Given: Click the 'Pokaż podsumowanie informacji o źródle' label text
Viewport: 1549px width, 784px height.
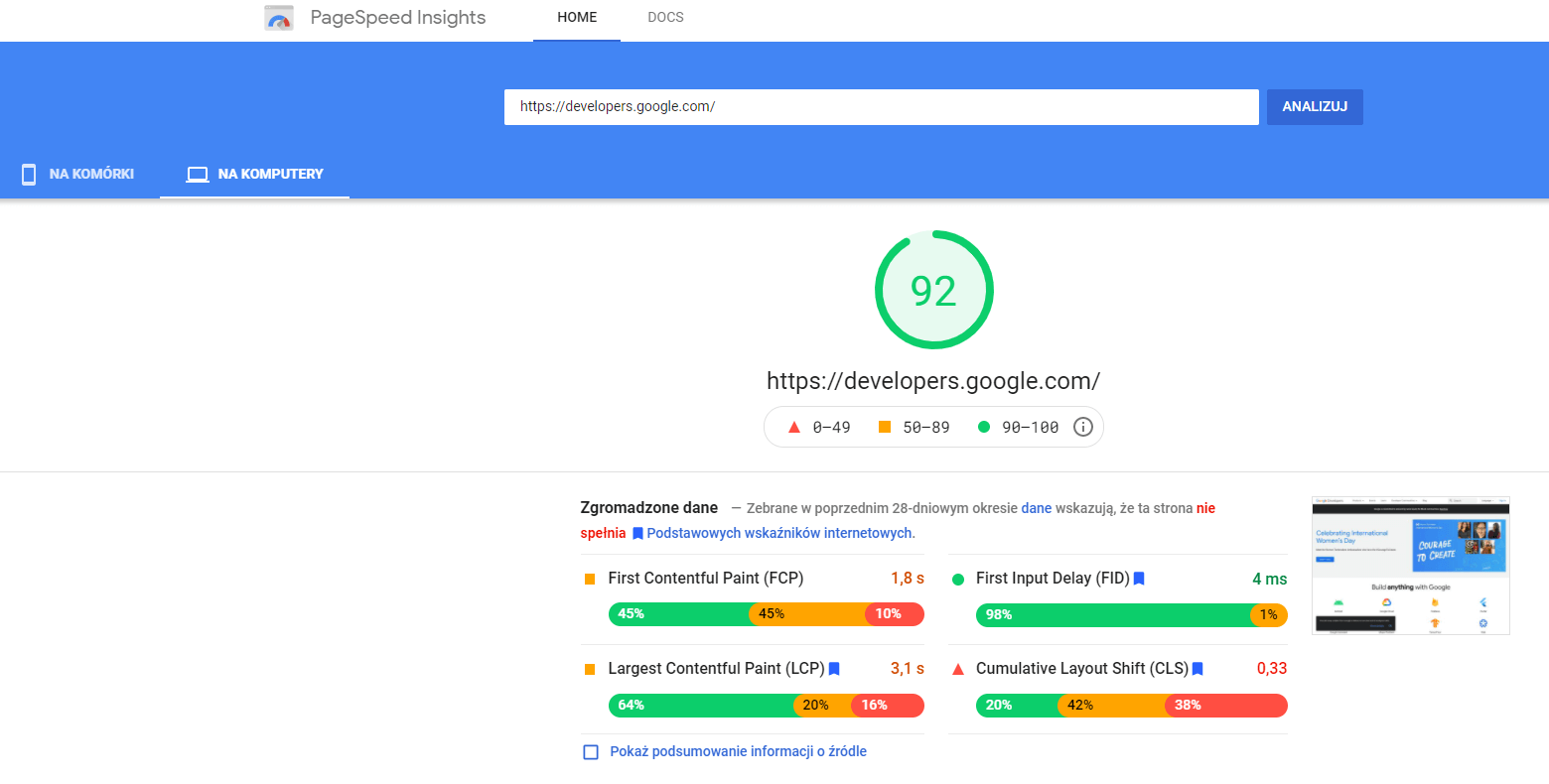Looking at the screenshot, I should pyautogui.click(x=739, y=752).
